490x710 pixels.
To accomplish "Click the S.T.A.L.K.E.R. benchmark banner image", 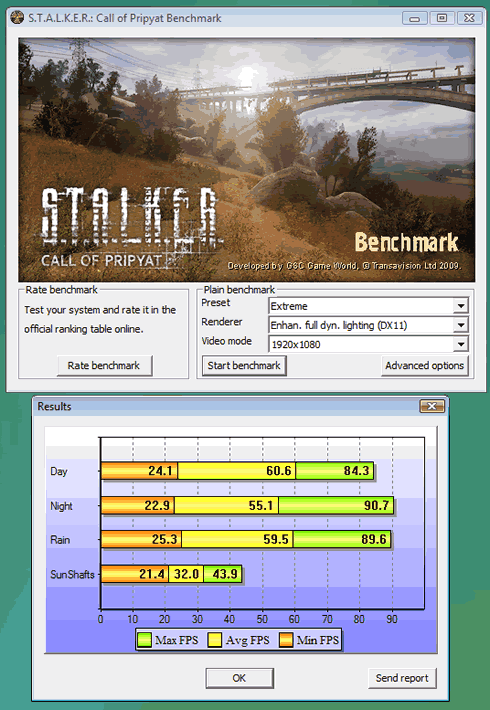I will [246, 160].
